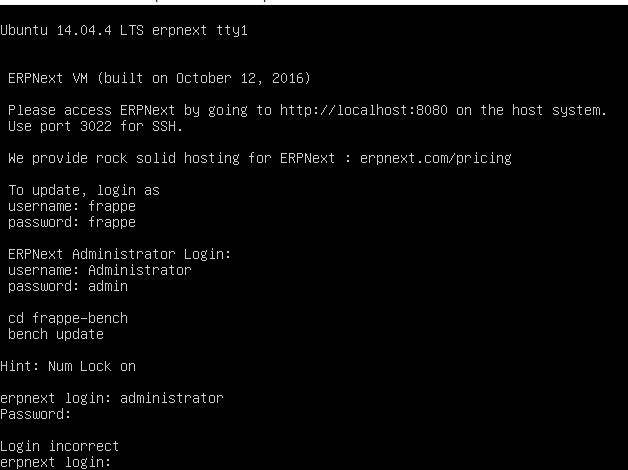
Task: Click the 'ERPNext VM (built on October 12, 2016)' line
Action: [x=159, y=78]
